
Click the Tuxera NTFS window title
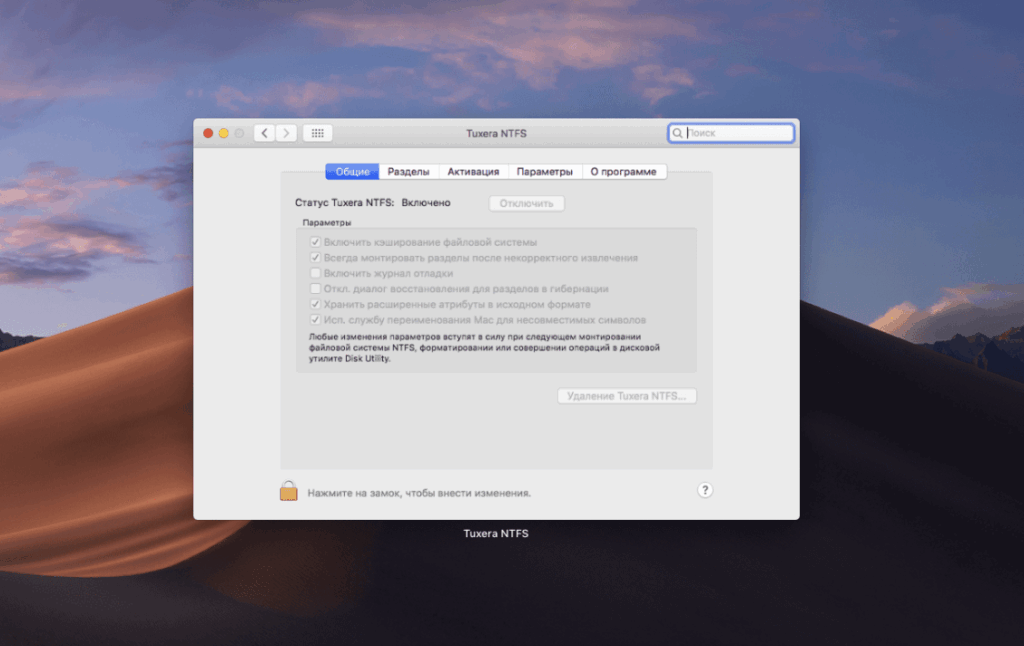[x=496, y=133]
